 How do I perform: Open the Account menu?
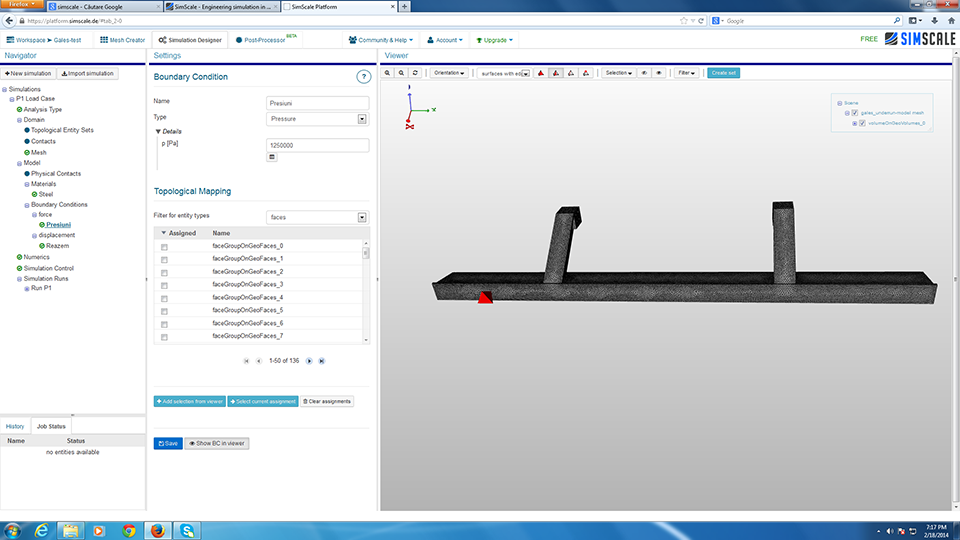[444, 40]
